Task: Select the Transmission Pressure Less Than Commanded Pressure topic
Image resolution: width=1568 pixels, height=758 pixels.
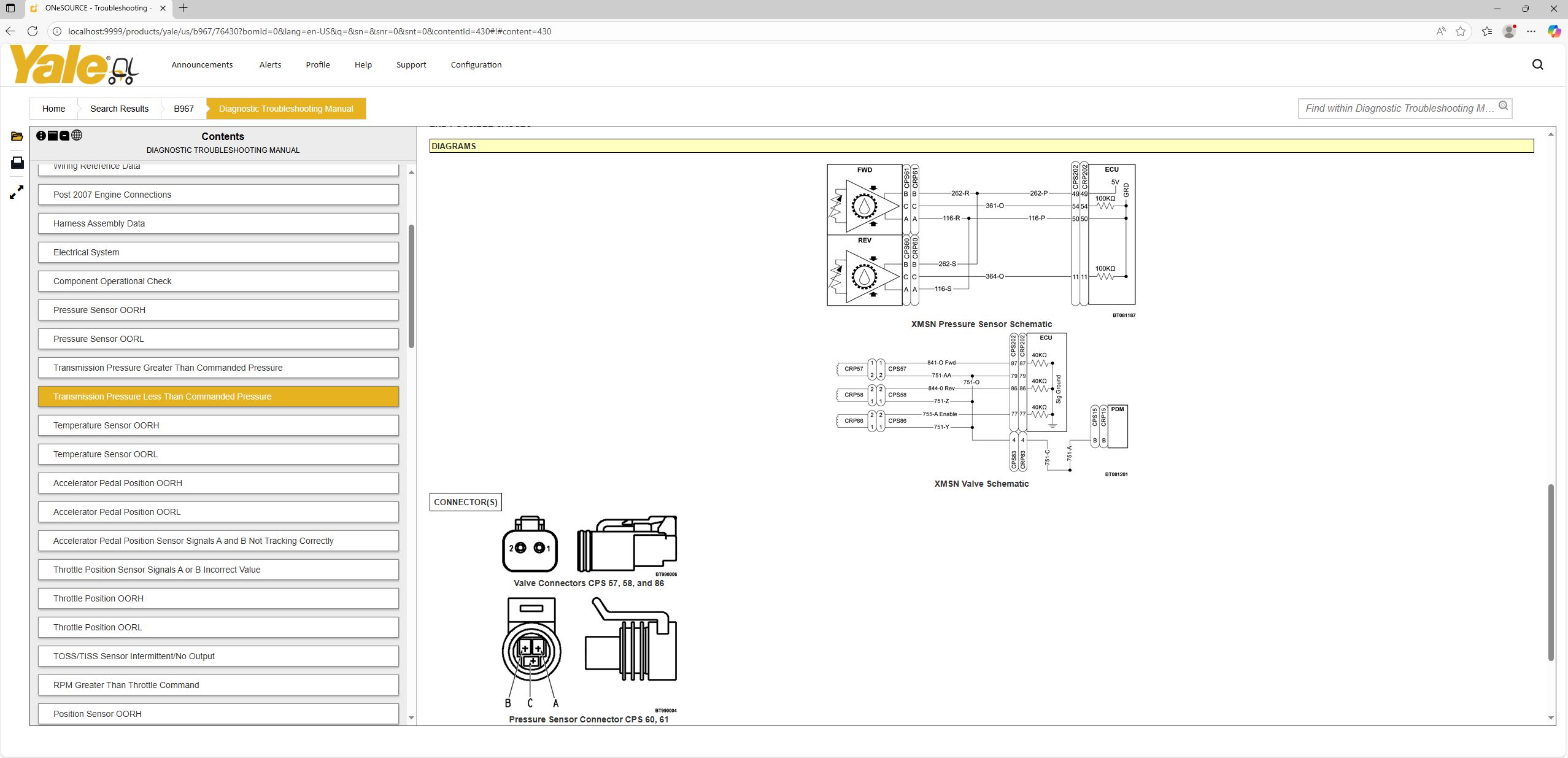Action: point(218,396)
